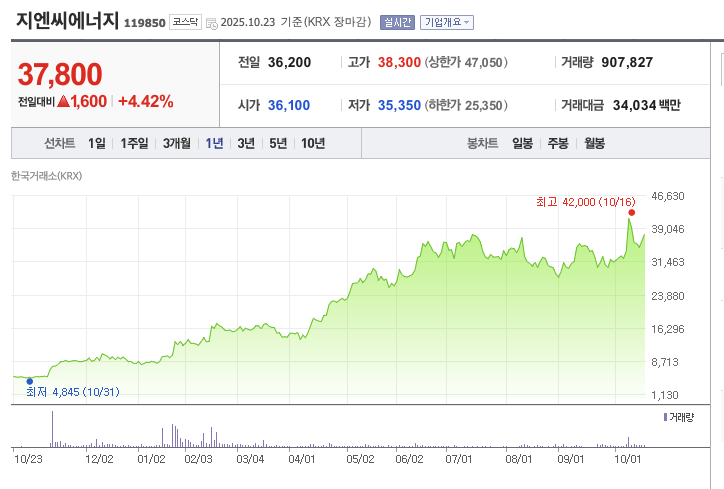This screenshot has height=489, width=724.
Task: Toggle the 실시간 real-time badge
Action: click(x=397, y=22)
